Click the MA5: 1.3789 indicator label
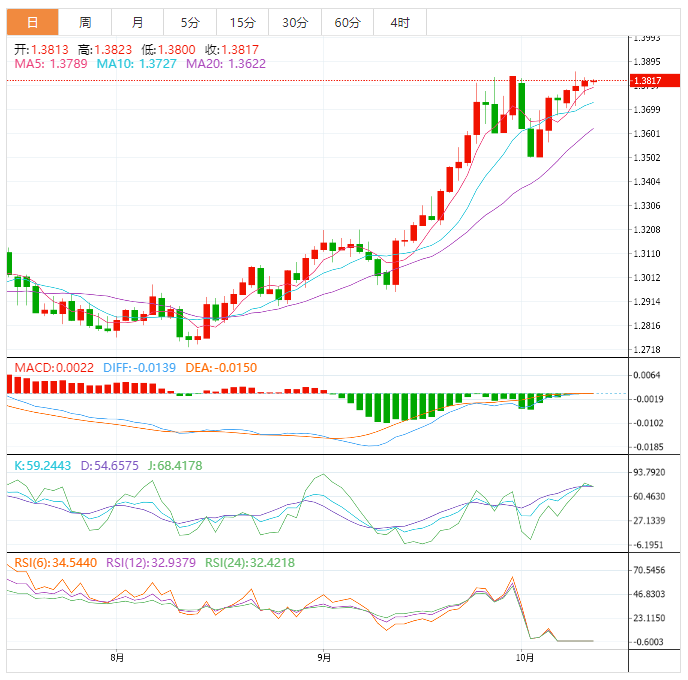Screen dimensions: 688x680 pyautogui.click(x=51, y=64)
